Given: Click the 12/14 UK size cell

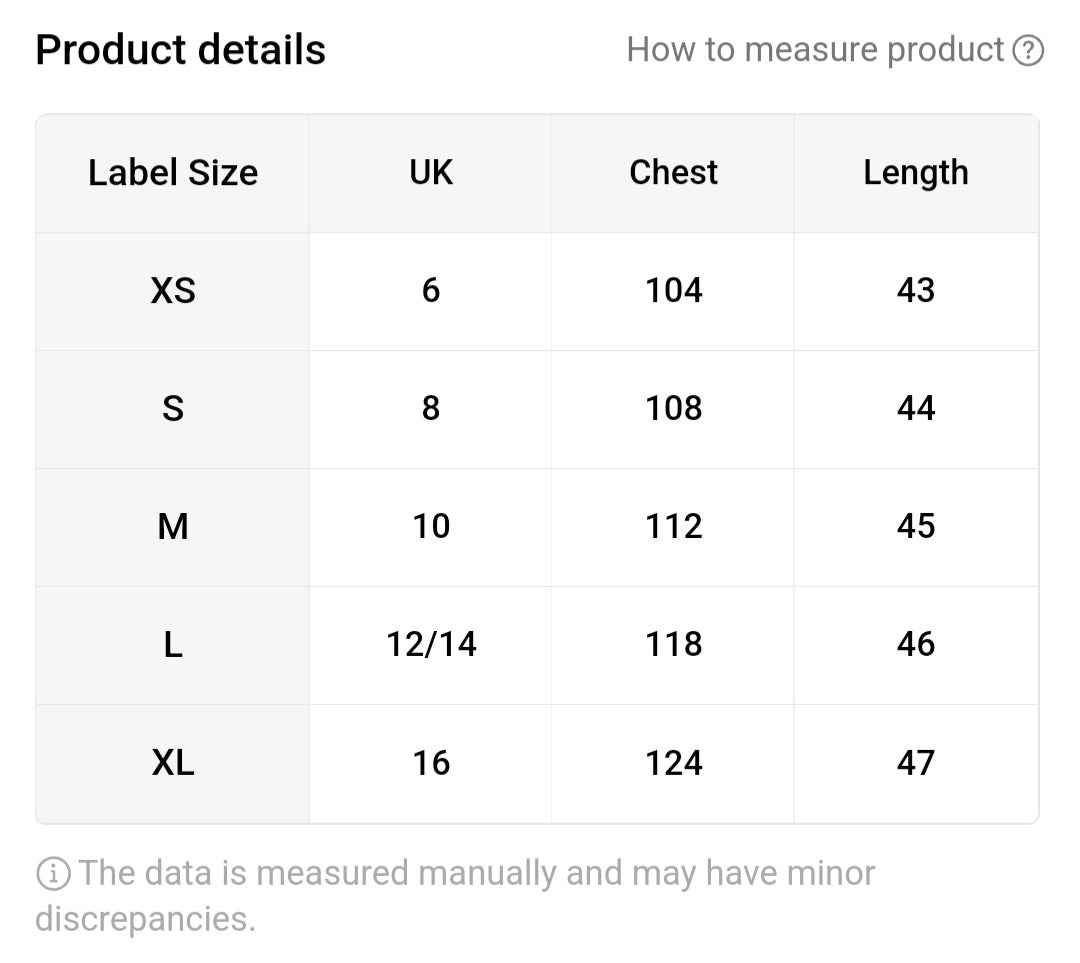Looking at the screenshot, I should [x=430, y=645].
